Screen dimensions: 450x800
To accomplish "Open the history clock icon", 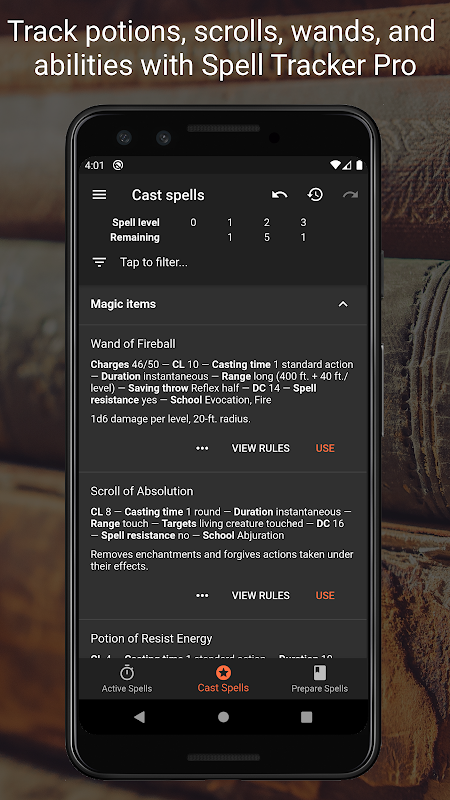I will 315,194.
